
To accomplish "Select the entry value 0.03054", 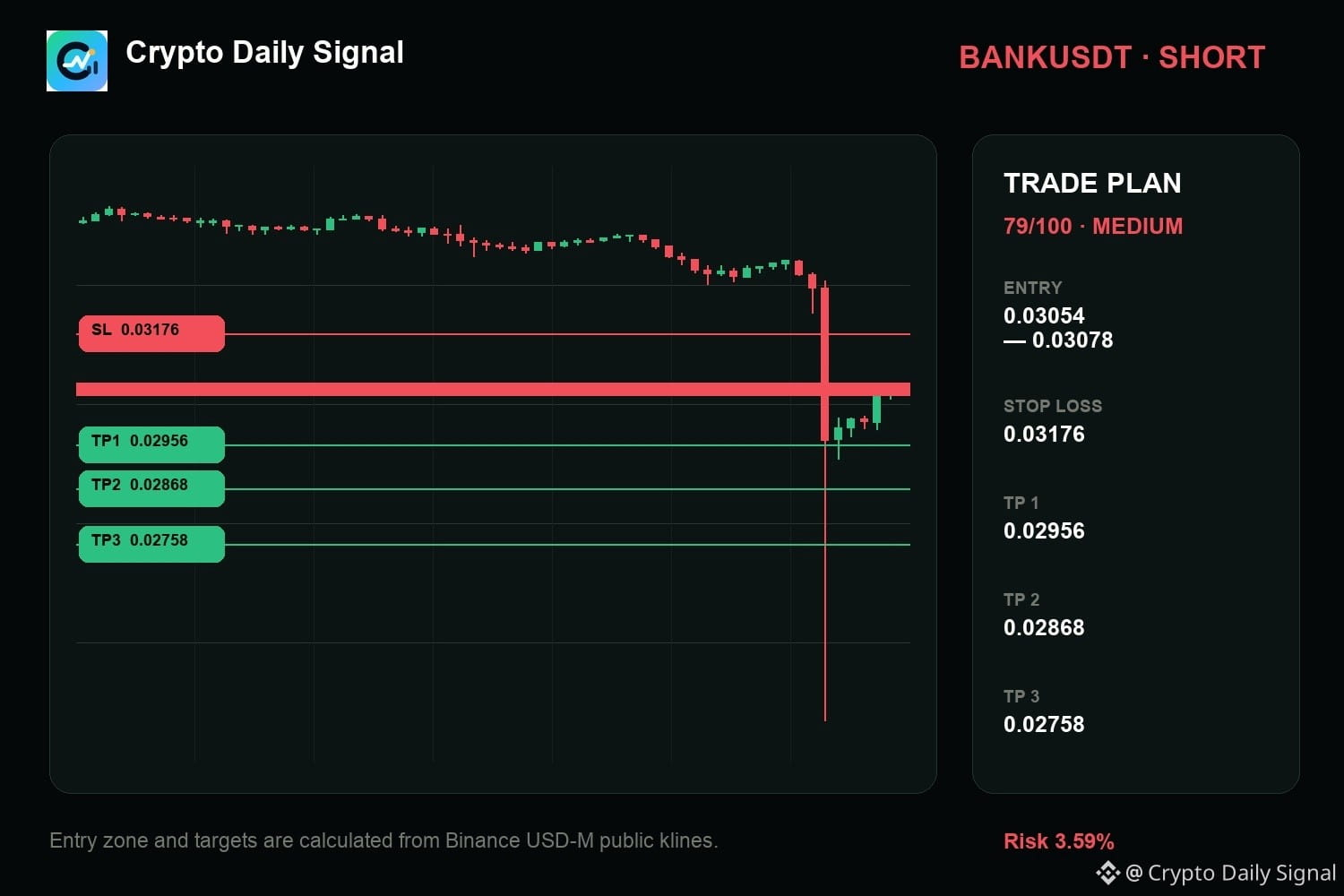I will pyautogui.click(x=1044, y=315).
